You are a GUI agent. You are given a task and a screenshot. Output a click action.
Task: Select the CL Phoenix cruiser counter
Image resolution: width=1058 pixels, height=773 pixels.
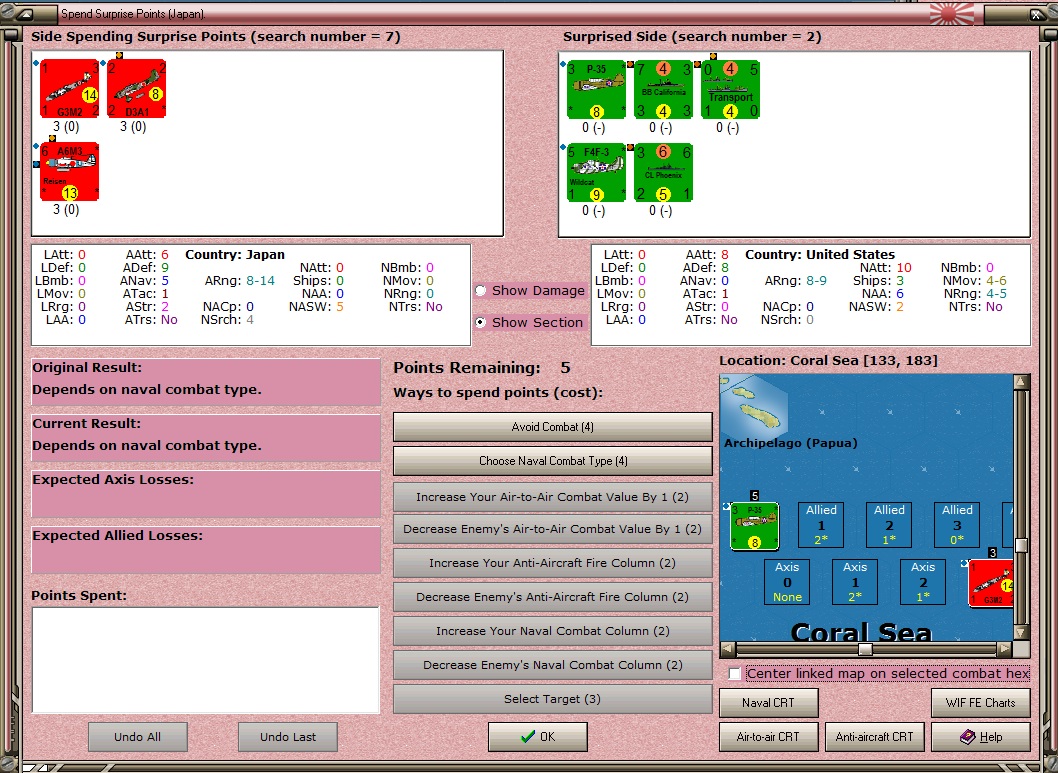pyautogui.click(x=663, y=172)
